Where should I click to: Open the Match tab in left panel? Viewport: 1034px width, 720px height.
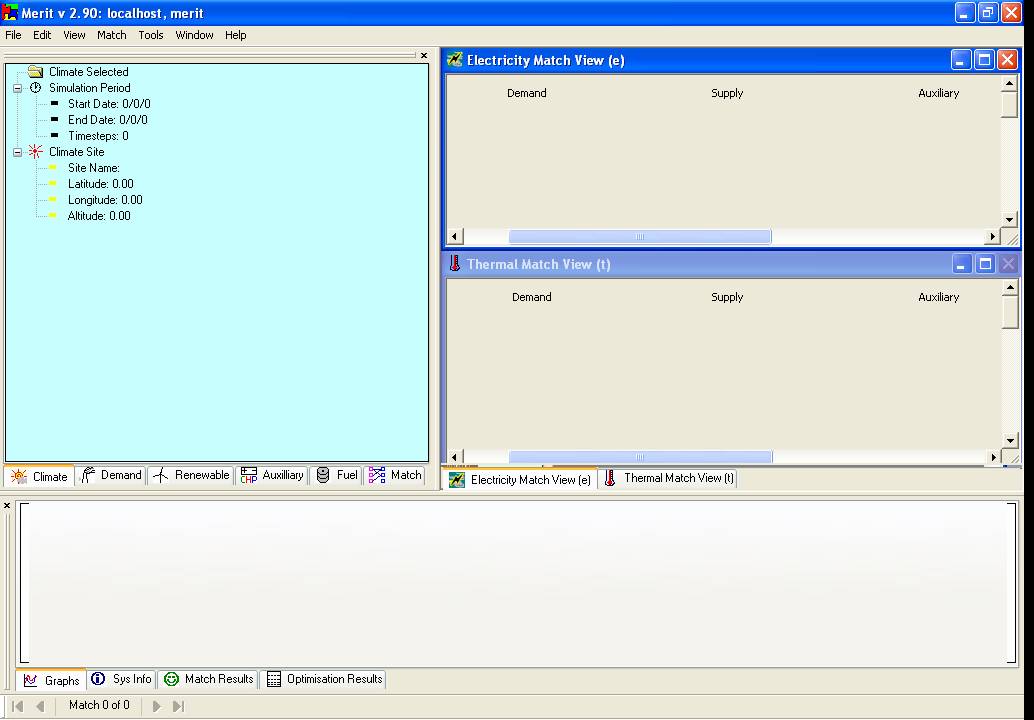[x=395, y=476]
